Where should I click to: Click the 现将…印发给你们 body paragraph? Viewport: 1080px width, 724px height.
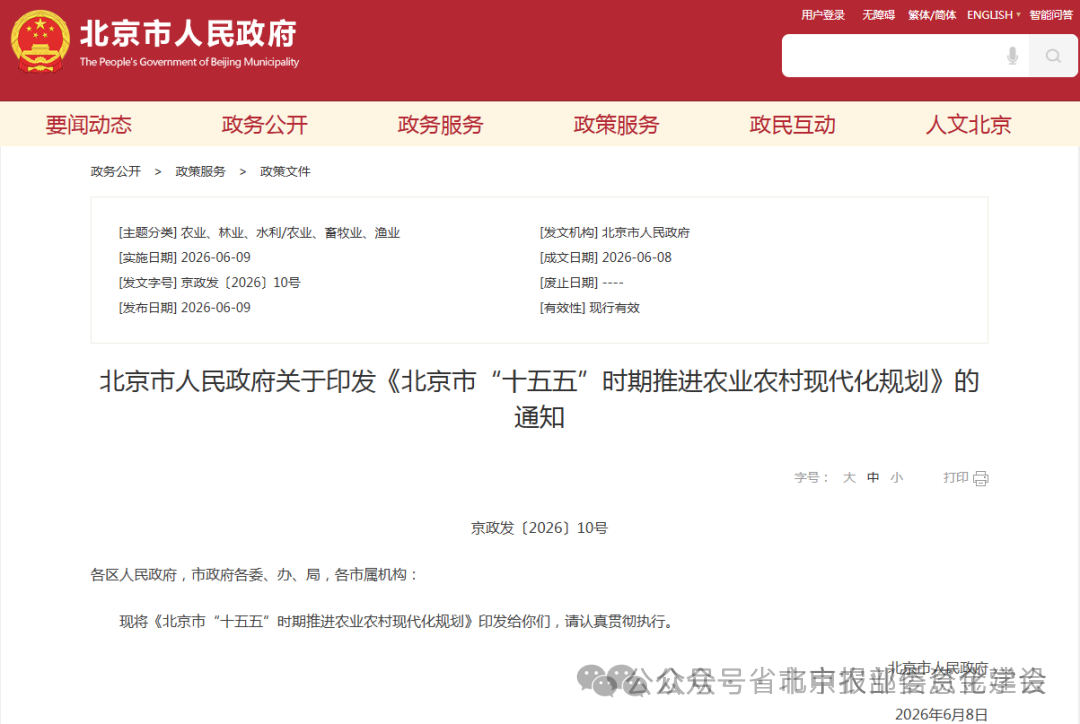pos(397,622)
